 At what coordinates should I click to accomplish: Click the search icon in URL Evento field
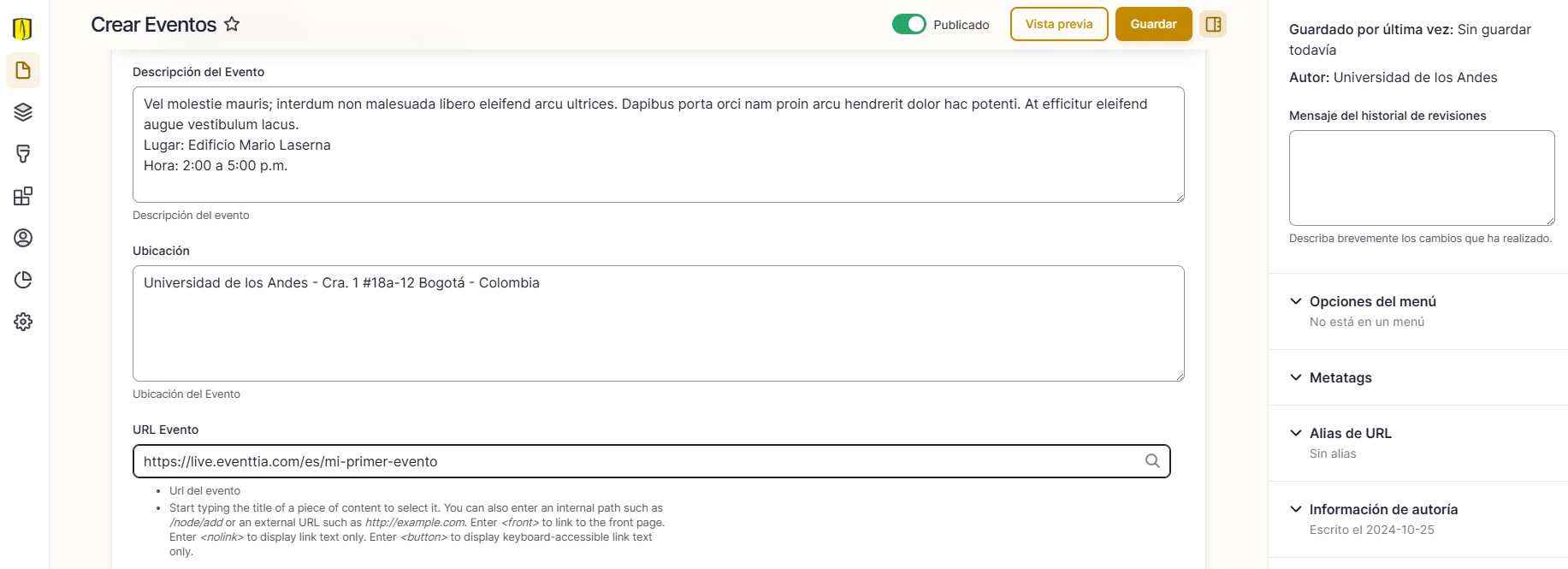click(1152, 461)
